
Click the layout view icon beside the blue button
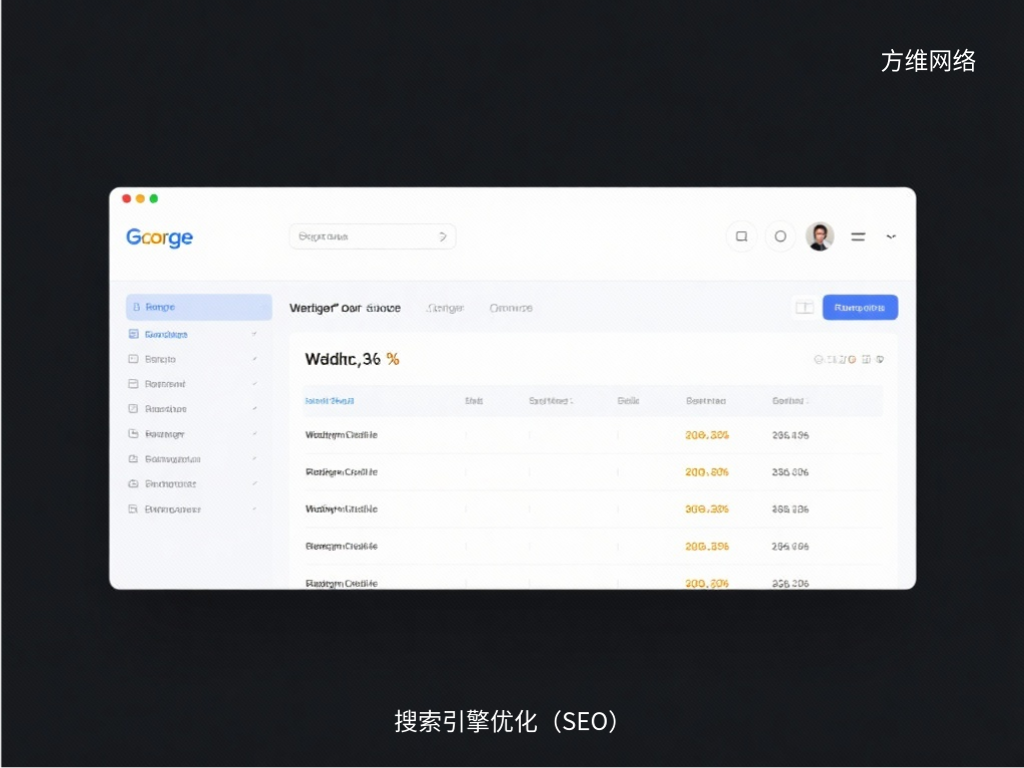(804, 307)
